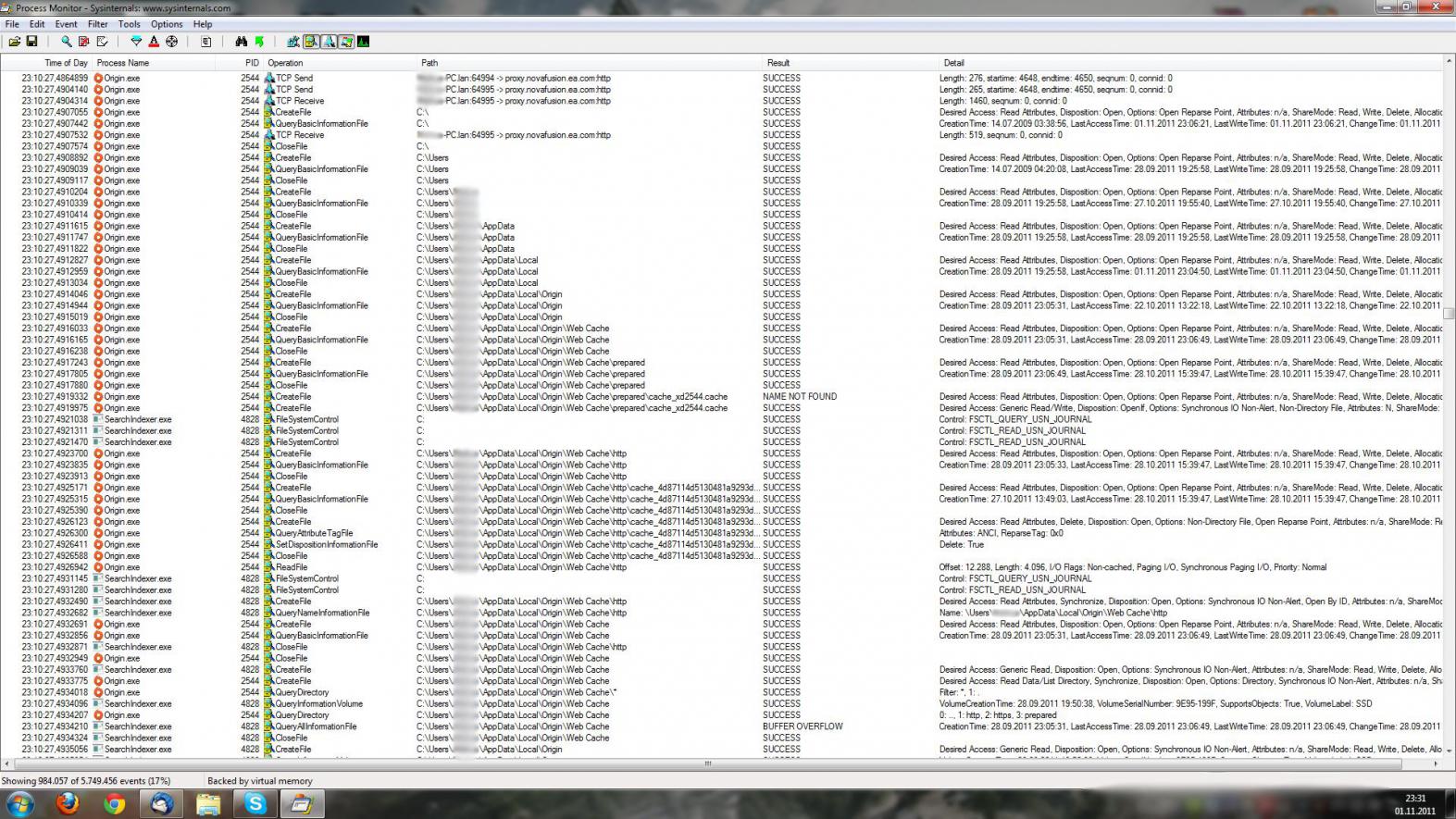1456x819 pixels.
Task: Select the NAME NOT FOUND result cell
Action: 800,396
